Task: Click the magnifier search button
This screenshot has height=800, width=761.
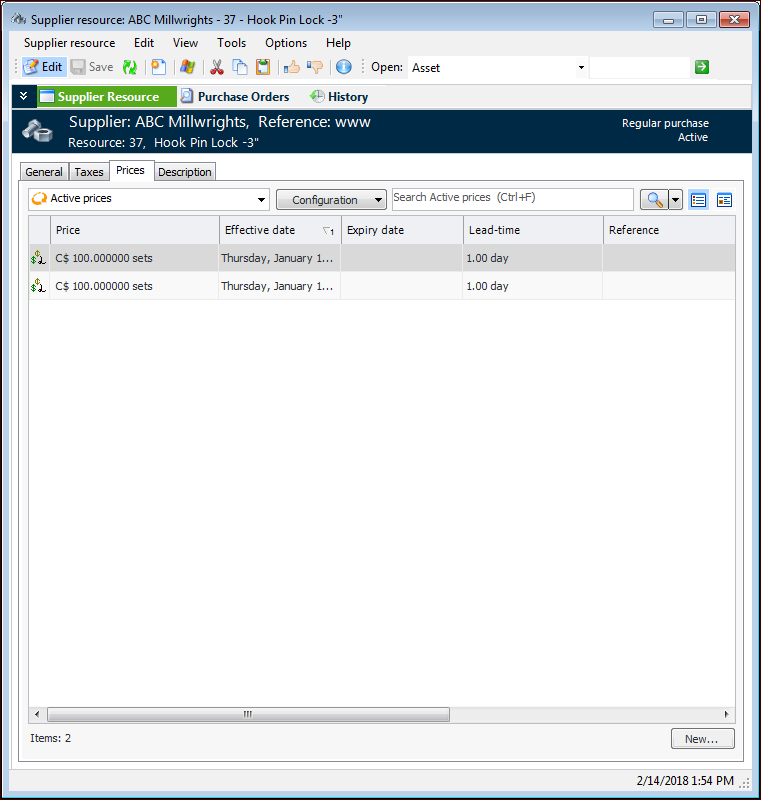Action: point(654,199)
